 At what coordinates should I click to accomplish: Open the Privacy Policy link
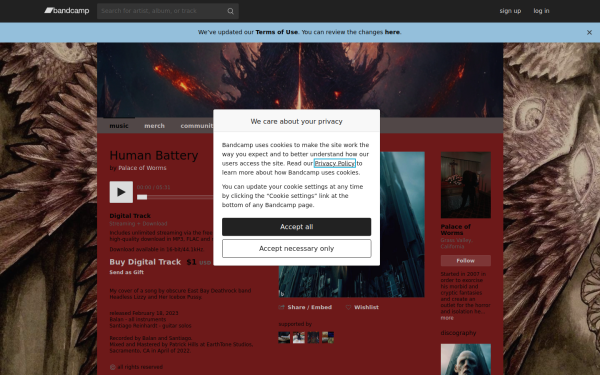334,163
